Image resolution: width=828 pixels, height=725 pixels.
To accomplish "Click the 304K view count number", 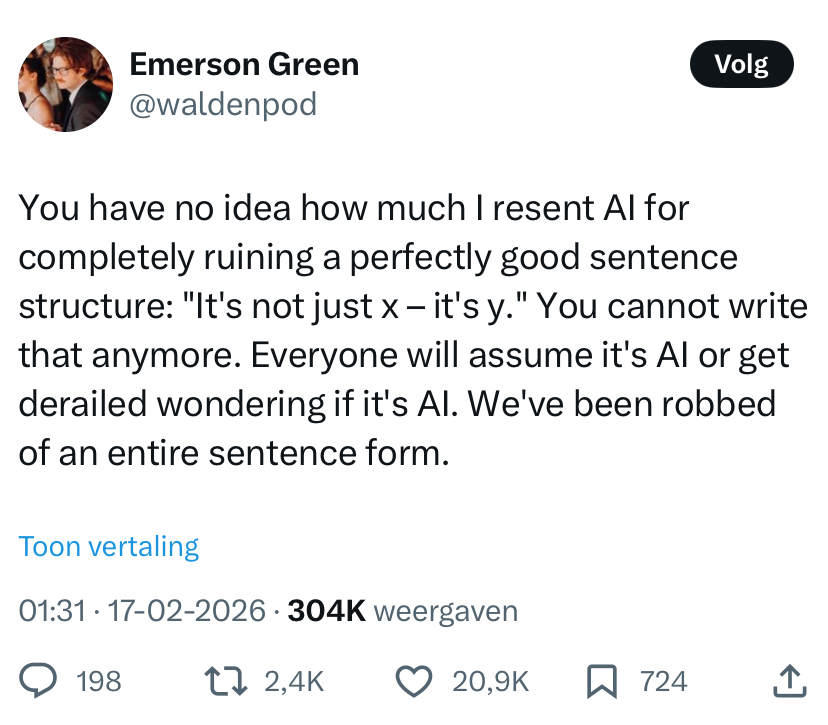I will [x=326, y=610].
